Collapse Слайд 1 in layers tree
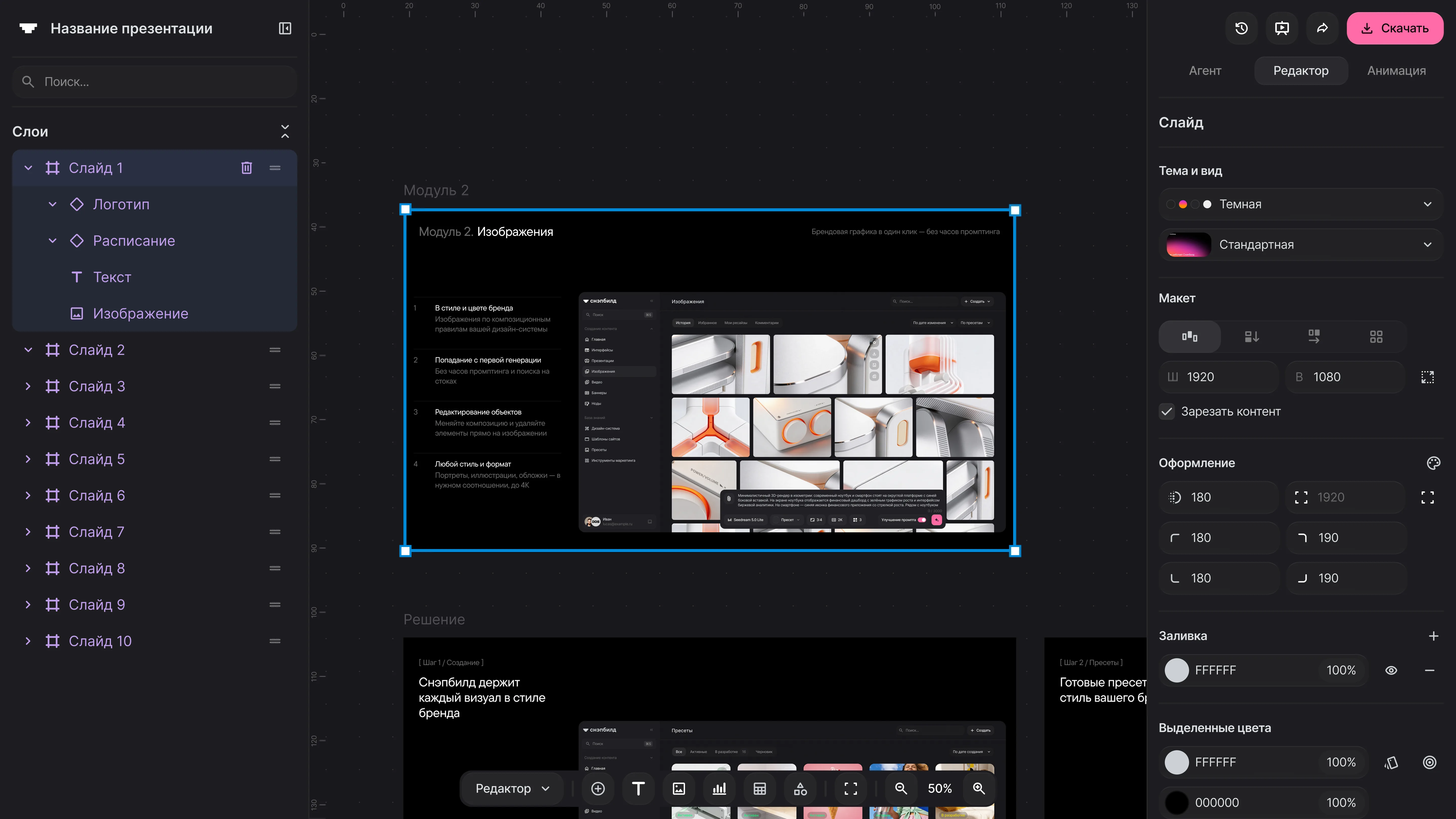Image resolution: width=1456 pixels, height=819 pixels. 28,168
